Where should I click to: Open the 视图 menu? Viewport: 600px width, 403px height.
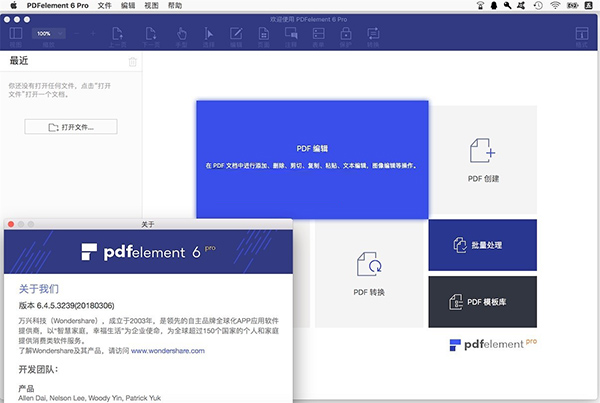(x=151, y=5)
